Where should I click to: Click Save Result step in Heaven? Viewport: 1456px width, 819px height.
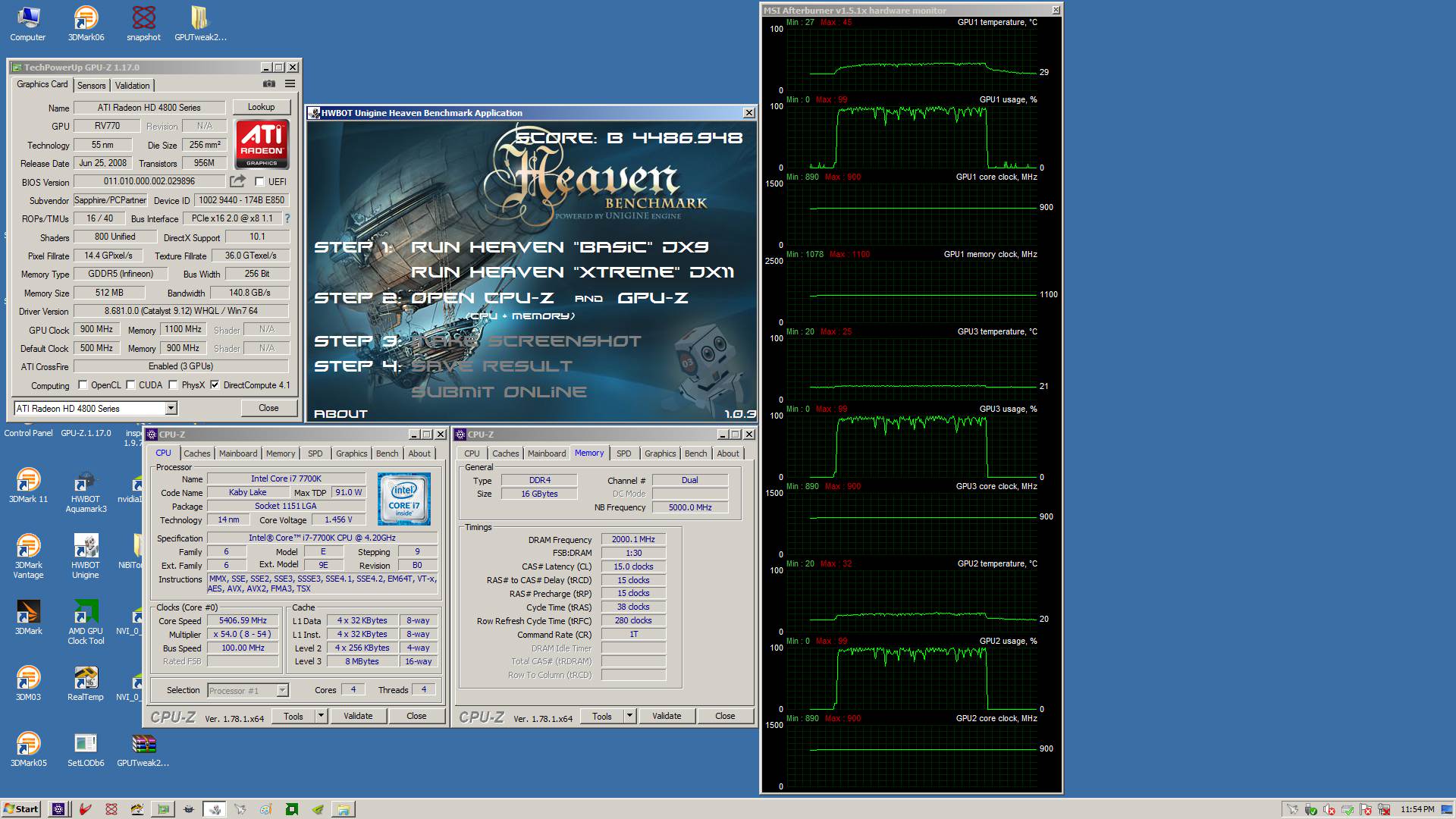[491, 366]
